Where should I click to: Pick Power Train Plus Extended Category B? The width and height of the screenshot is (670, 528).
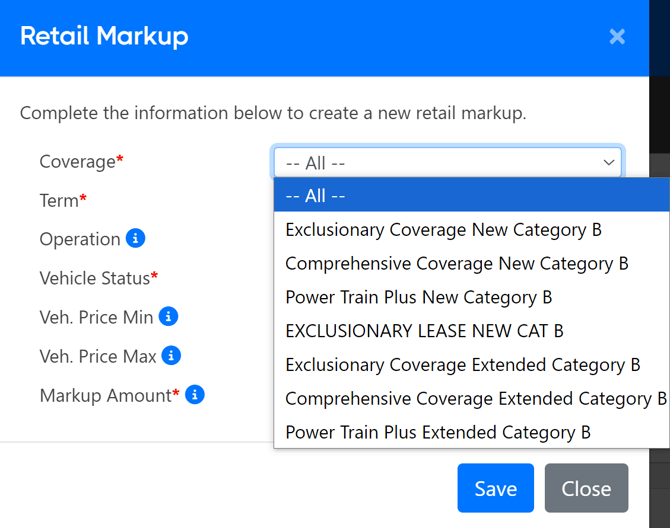(437, 432)
